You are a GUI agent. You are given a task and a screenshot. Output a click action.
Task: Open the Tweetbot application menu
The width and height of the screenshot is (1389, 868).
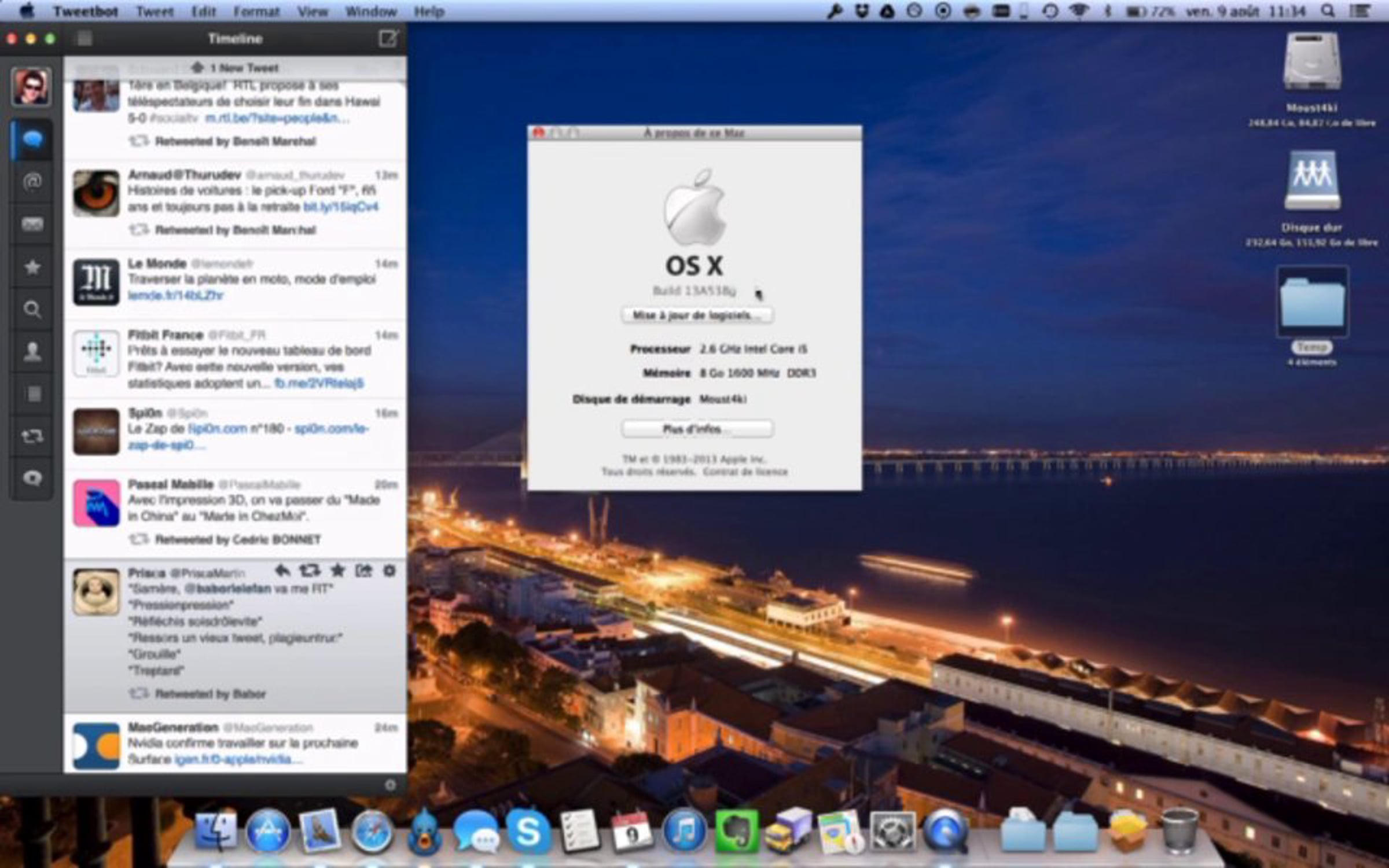coord(86,11)
